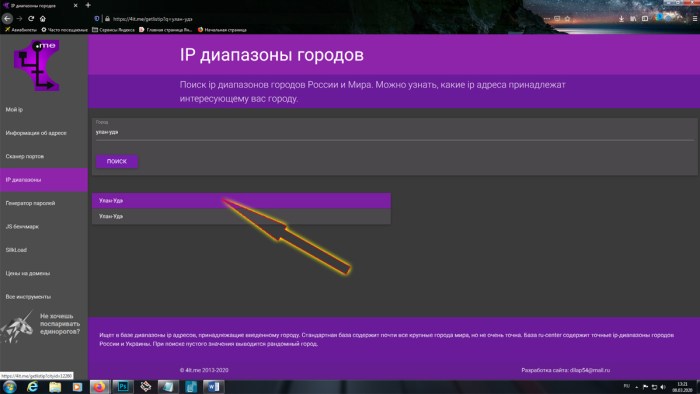Click the tracking protection shield icon
The image size is (700, 394).
(97, 19)
